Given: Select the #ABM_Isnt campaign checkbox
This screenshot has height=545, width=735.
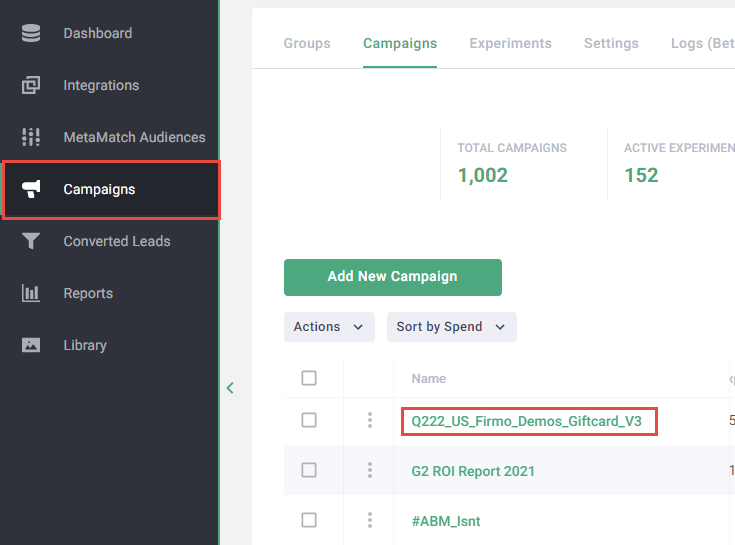Looking at the screenshot, I should tap(309, 520).
